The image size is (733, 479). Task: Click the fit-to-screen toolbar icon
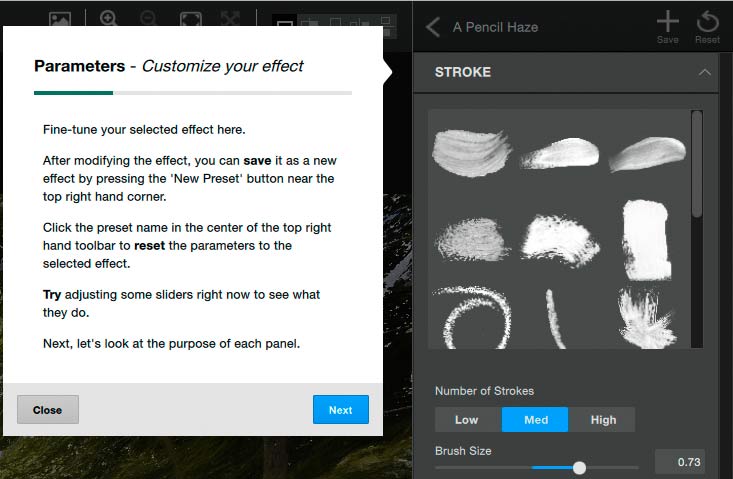[x=191, y=19]
